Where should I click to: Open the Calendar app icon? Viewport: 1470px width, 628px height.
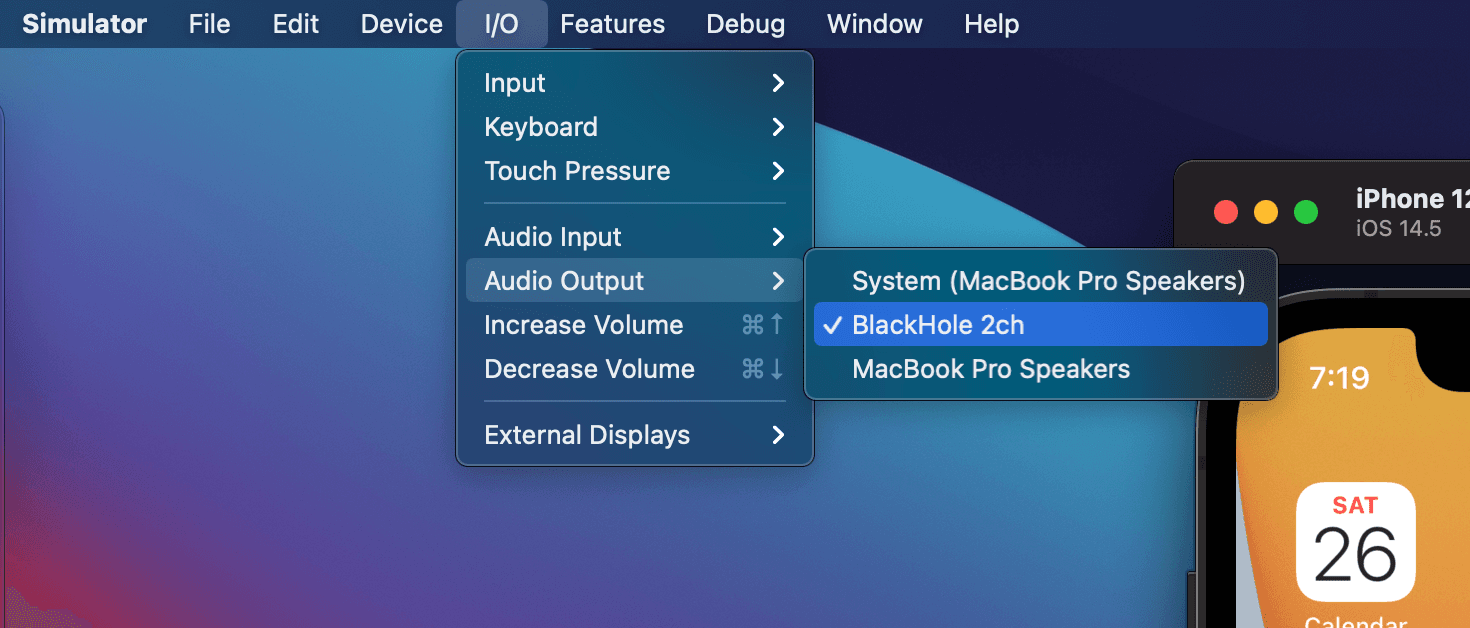point(1354,542)
